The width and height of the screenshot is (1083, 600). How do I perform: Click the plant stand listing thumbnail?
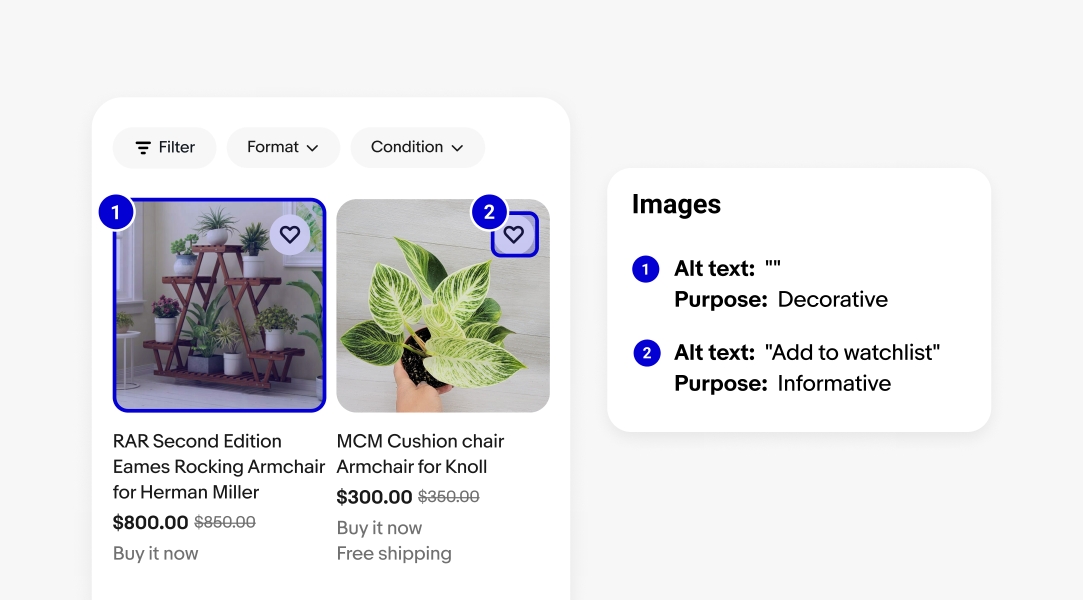219,305
